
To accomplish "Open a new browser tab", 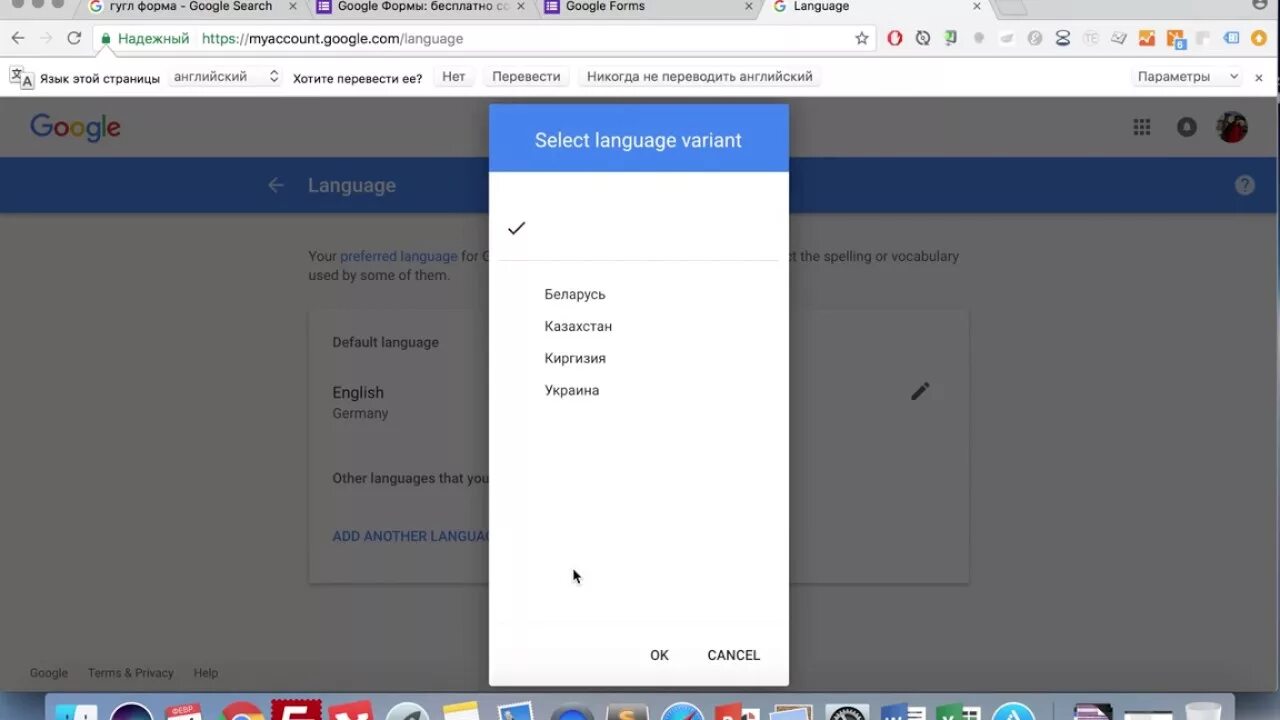I will pos(1012,7).
